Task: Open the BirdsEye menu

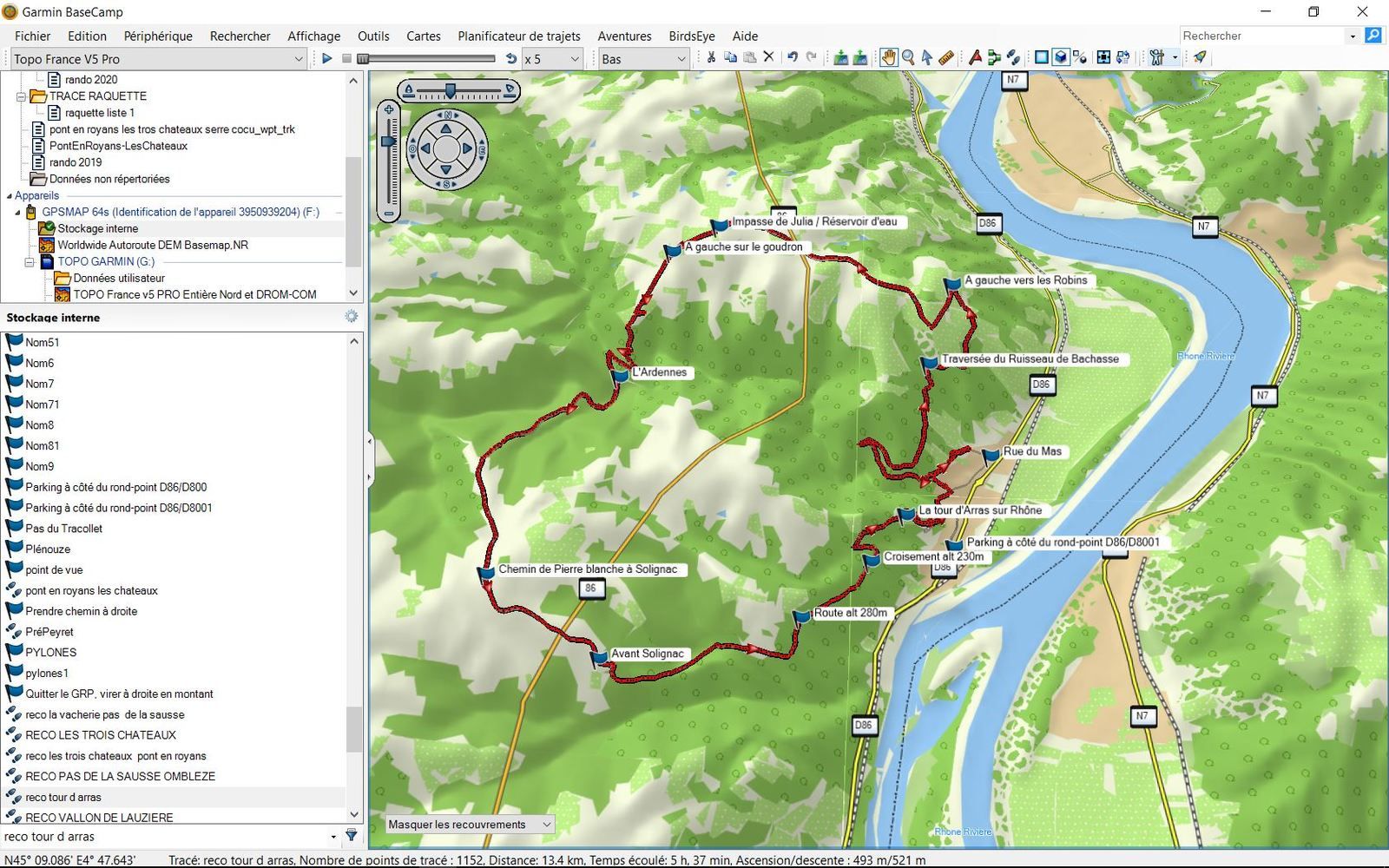Action: click(692, 36)
